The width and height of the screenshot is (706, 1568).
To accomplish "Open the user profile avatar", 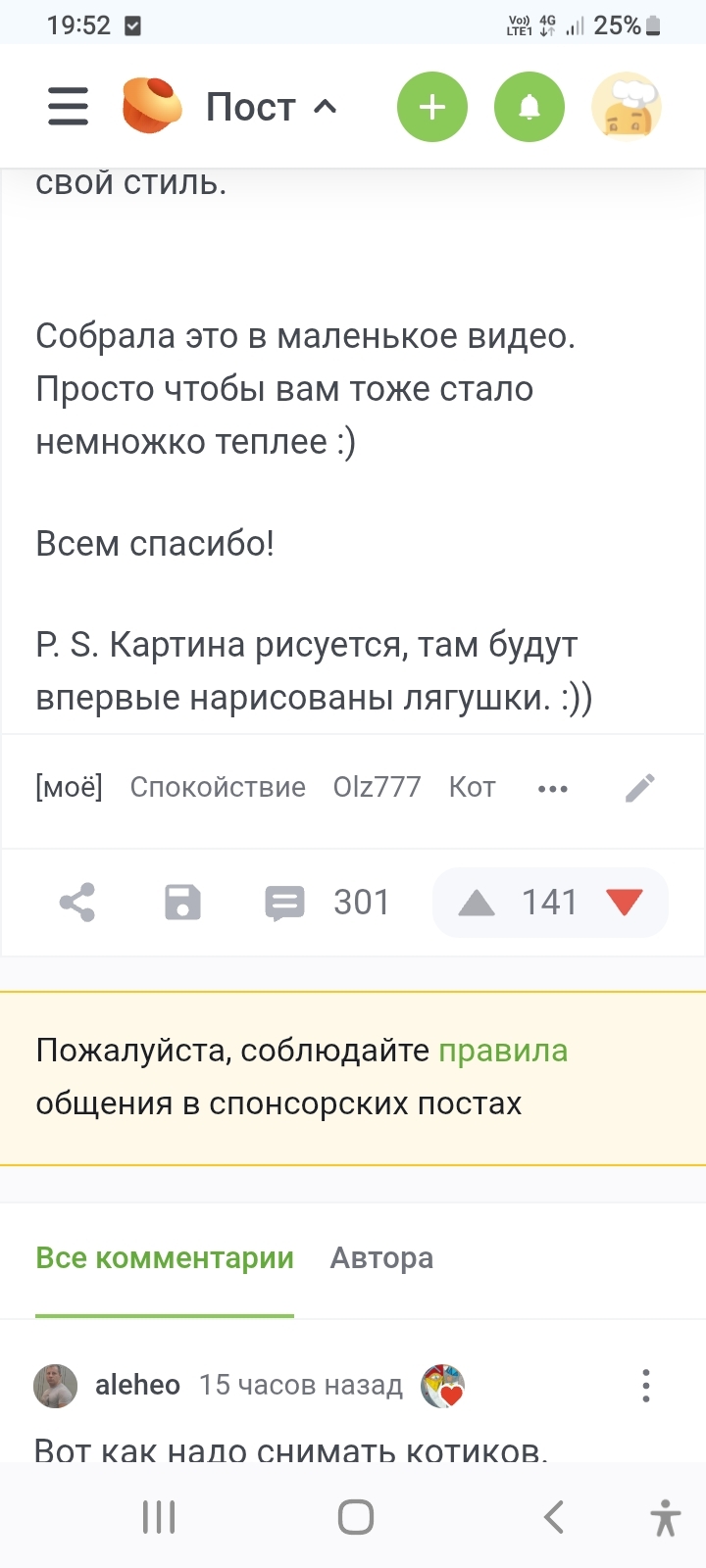I will 627,107.
